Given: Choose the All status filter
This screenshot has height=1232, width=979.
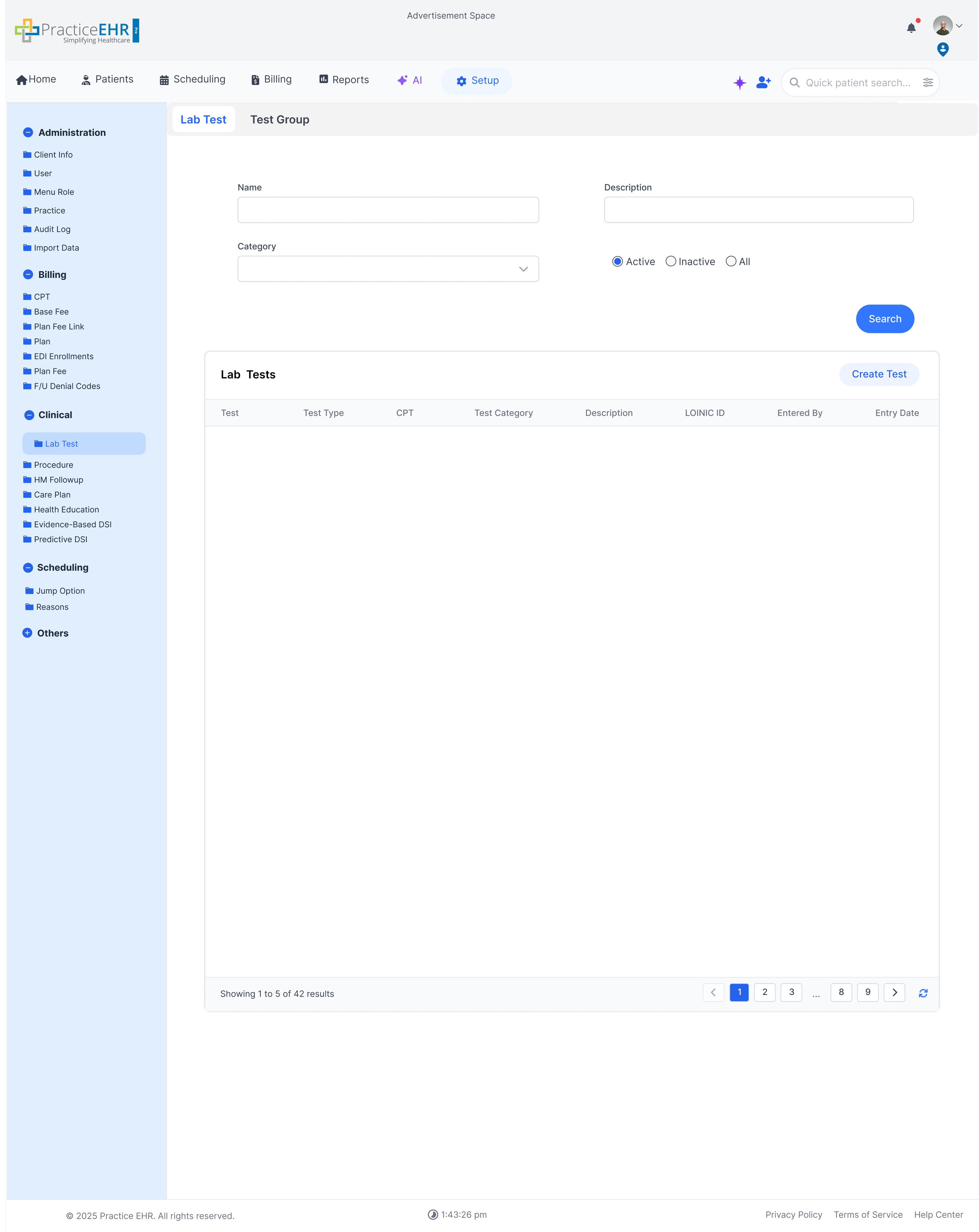Looking at the screenshot, I should [x=731, y=261].
